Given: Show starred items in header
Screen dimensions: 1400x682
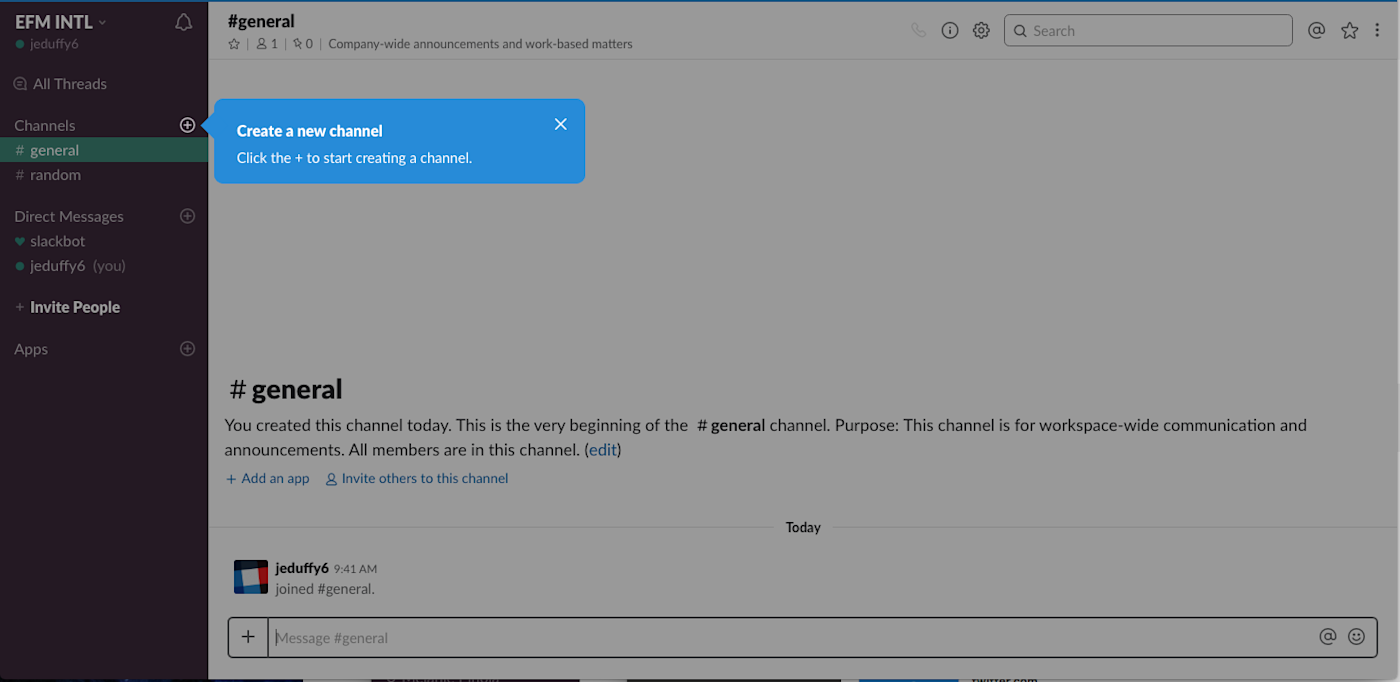Looking at the screenshot, I should tap(1349, 30).
